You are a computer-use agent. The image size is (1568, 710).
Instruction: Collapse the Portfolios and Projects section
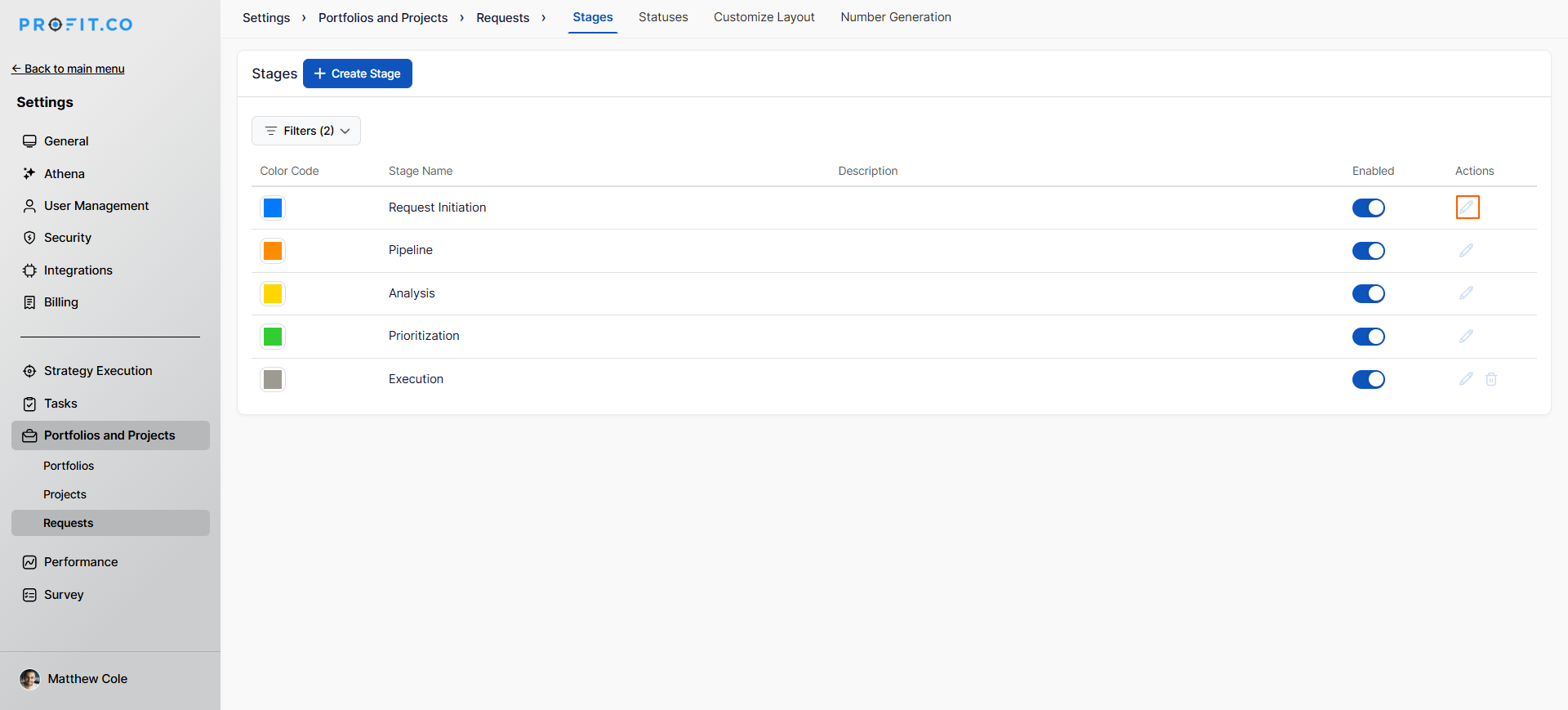click(110, 435)
